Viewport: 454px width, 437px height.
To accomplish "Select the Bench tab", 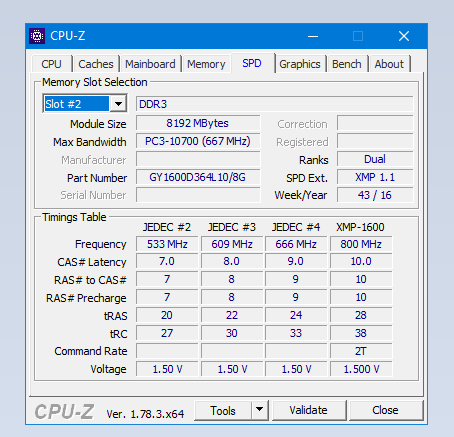I will point(347,64).
